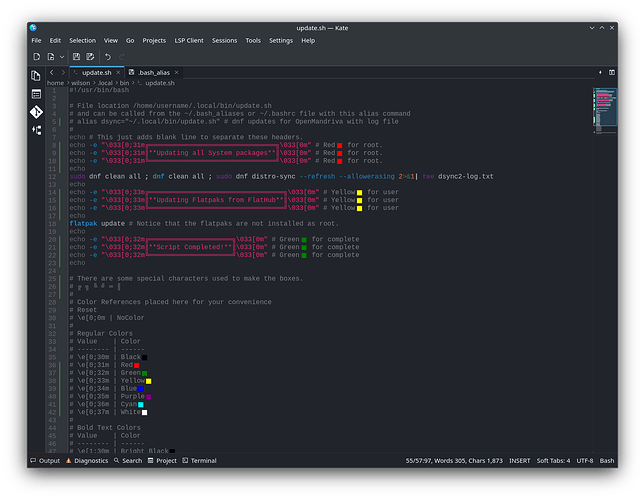Click the purple swatch next to Purple
Viewport: 644px width, 500px height.
pos(149,397)
